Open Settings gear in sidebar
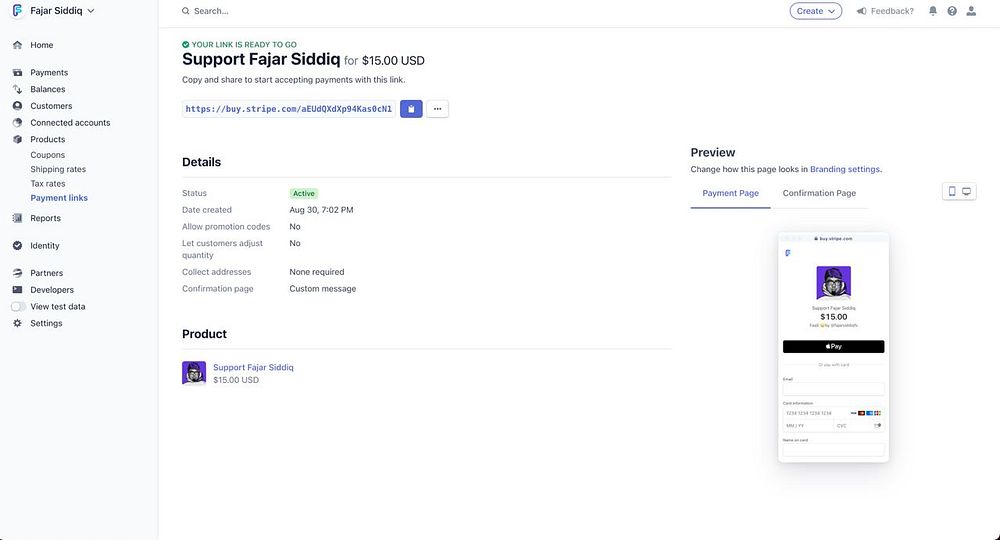This screenshot has width=1000, height=540. [x=18, y=323]
